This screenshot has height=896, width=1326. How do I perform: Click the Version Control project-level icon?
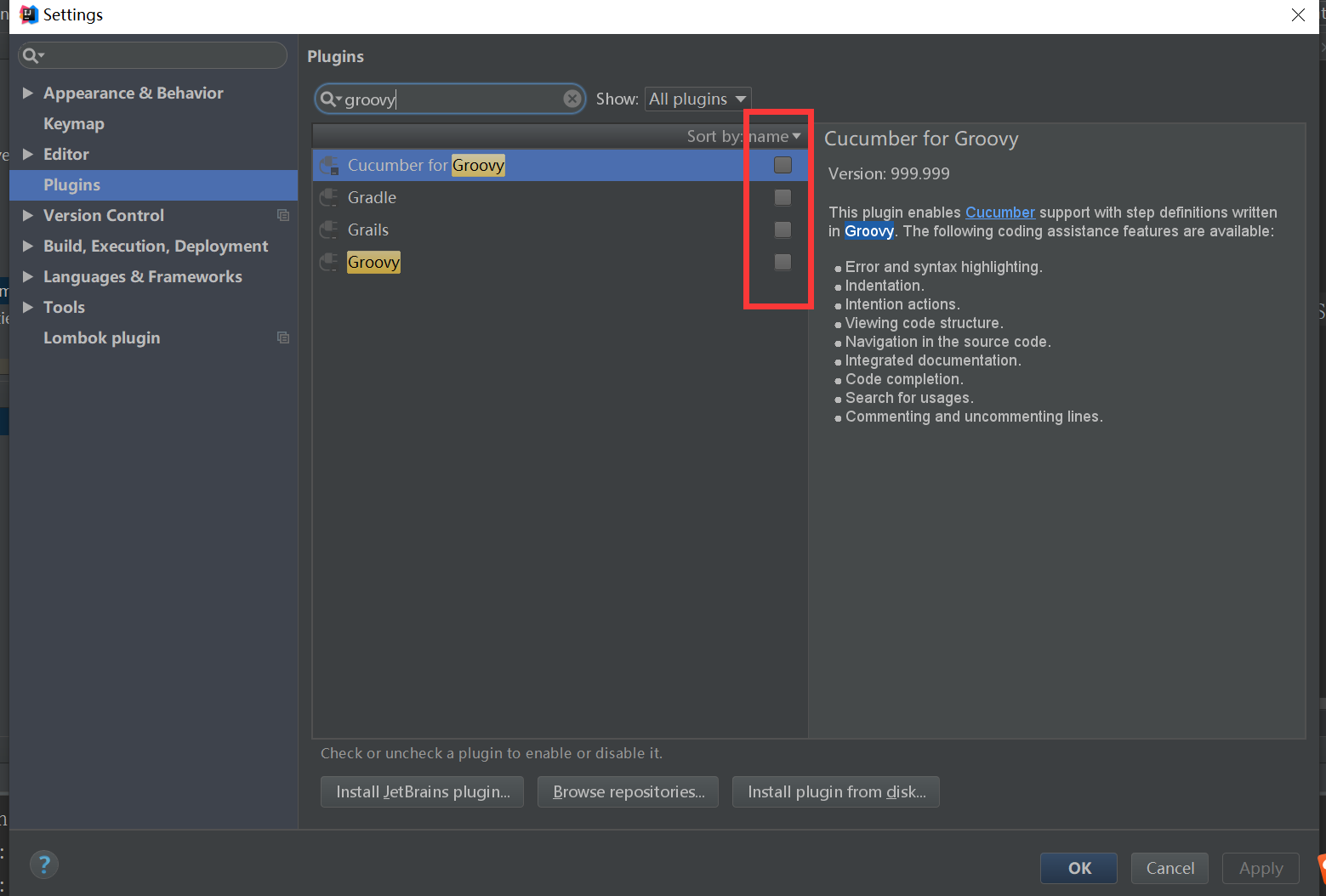tap(283, 215)
